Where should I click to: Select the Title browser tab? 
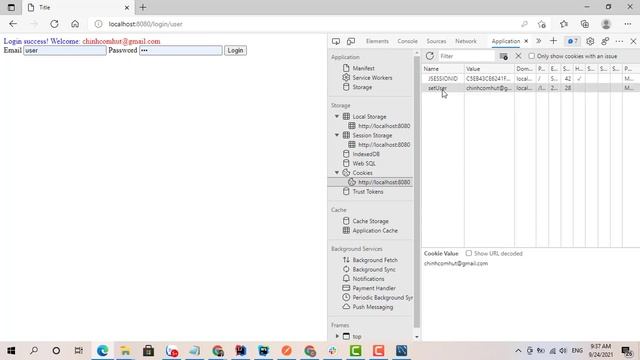(78, 7)
